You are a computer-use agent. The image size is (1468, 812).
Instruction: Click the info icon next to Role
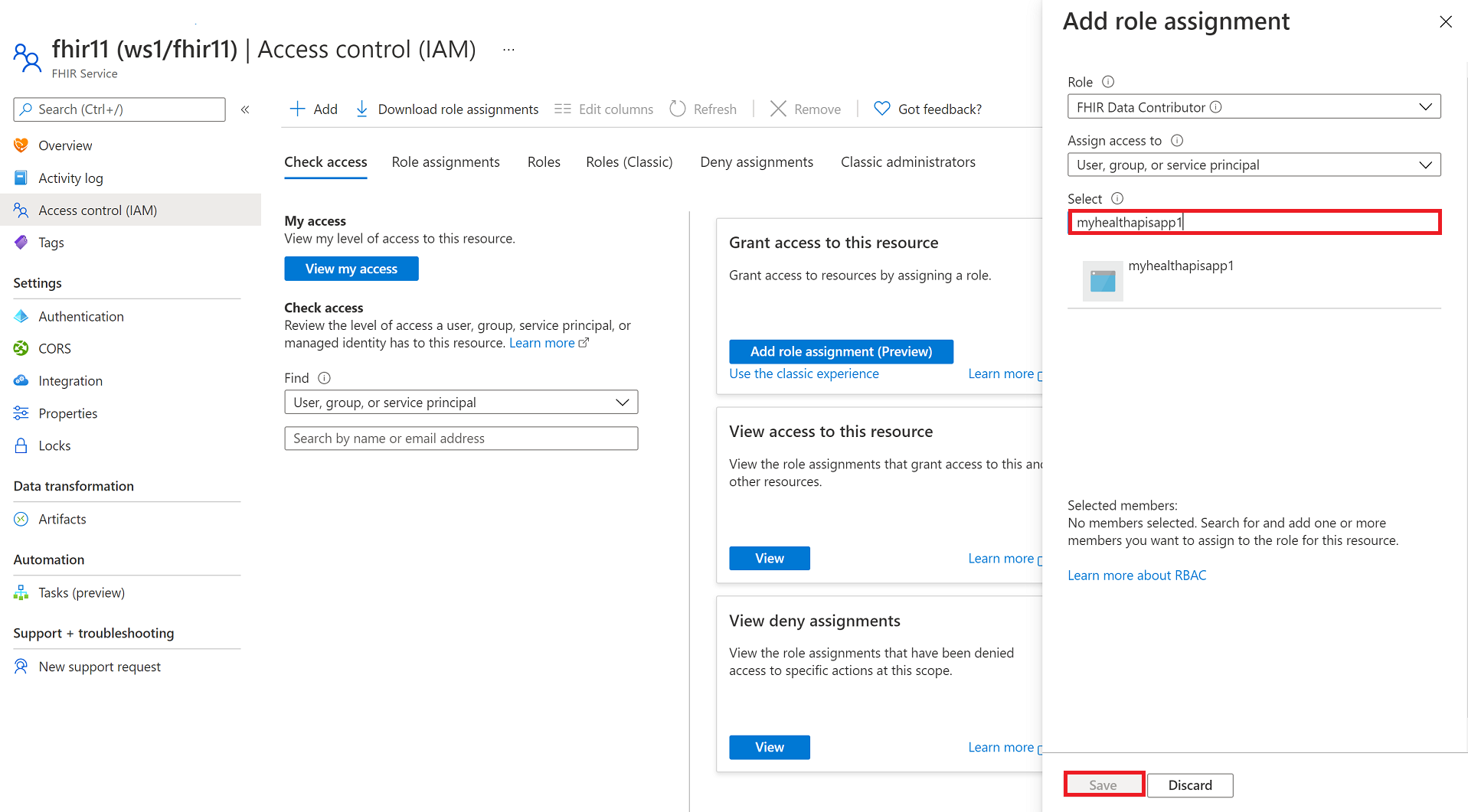click(x=1108, y=82)
